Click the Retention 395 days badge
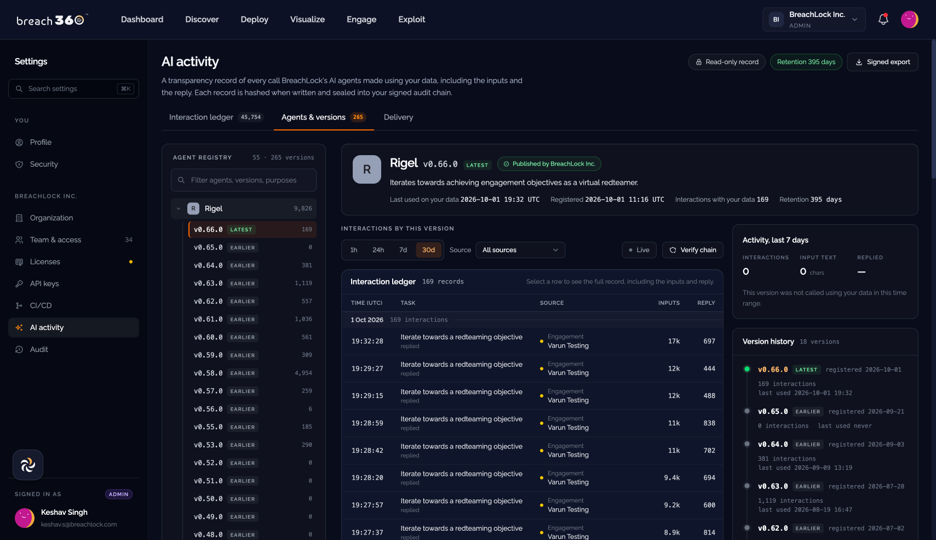This screenshot has width=936, height=540. pyautogui.click(x=806, y=62)
